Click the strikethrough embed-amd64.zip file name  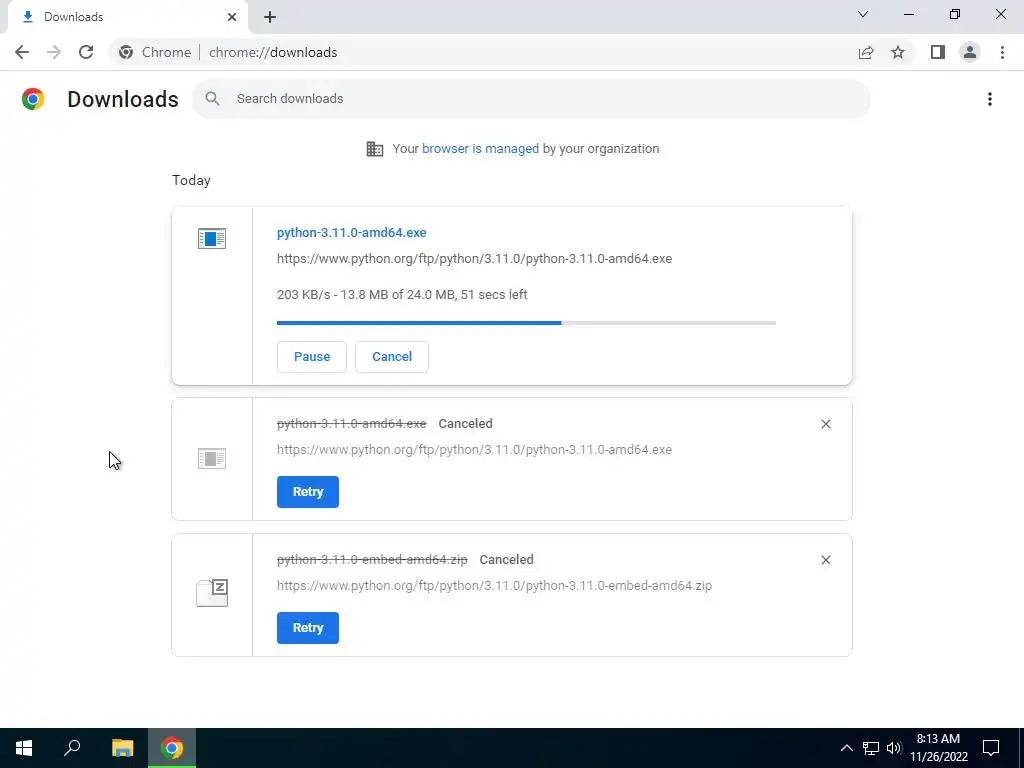[x=372, y=560]
